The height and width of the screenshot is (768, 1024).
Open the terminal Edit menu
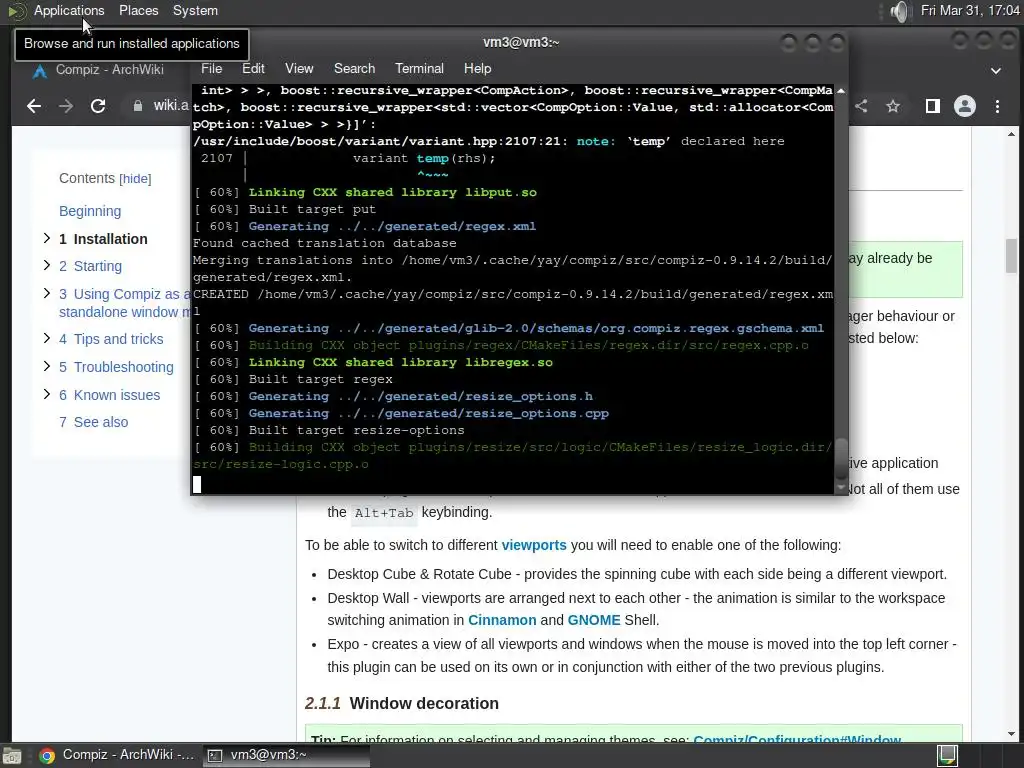(253, 69)
